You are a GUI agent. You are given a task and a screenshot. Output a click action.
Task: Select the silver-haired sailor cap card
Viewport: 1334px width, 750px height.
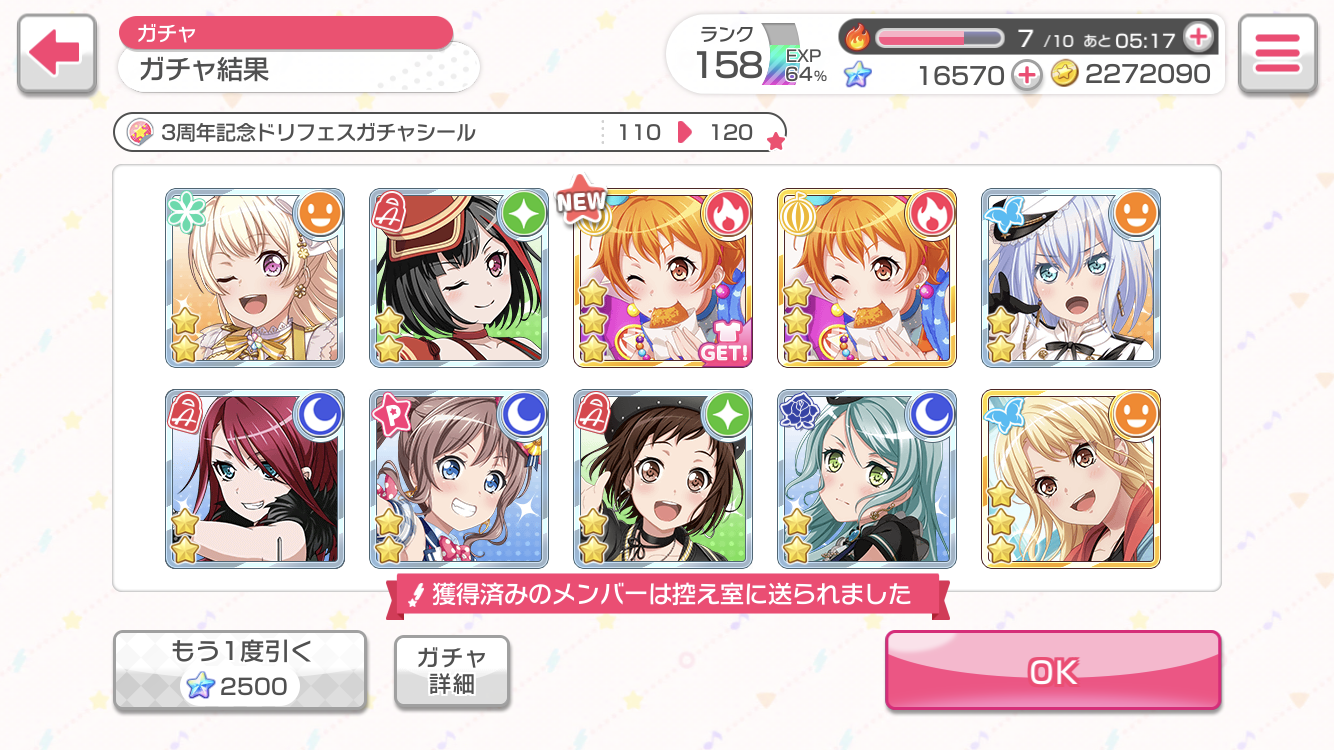[x=1071, y=278]
